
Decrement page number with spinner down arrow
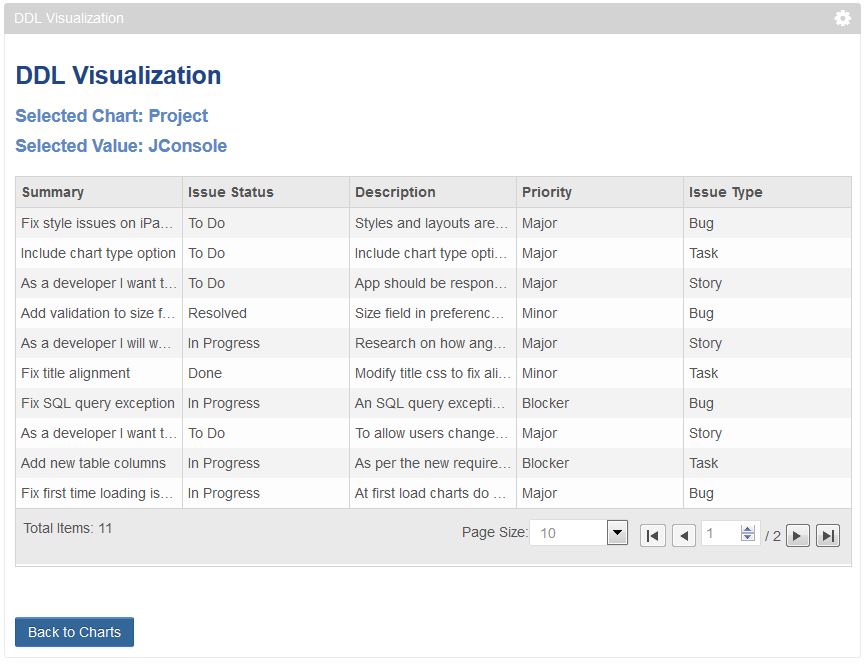747,538
